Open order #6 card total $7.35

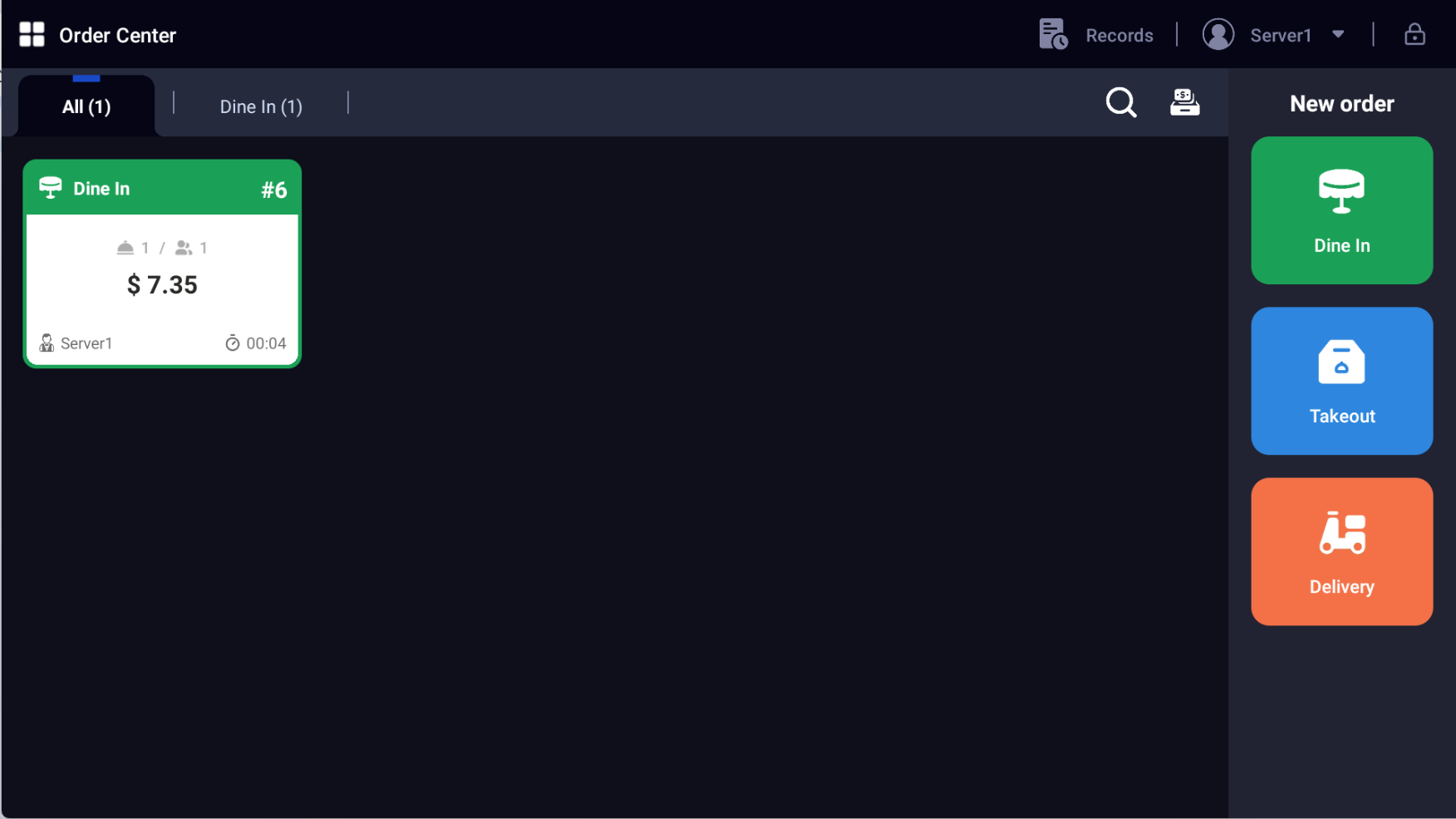point(162,285)
